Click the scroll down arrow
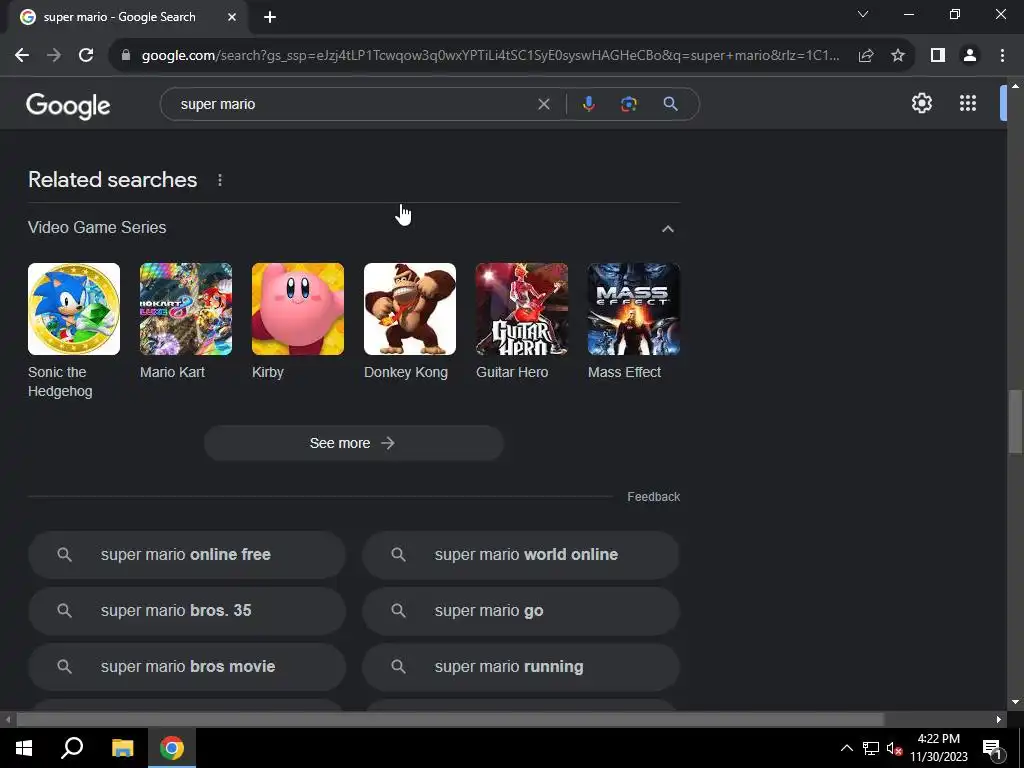Viewport: 1024px width, 768px height. pyautogui.click(x=1016, y=702)
